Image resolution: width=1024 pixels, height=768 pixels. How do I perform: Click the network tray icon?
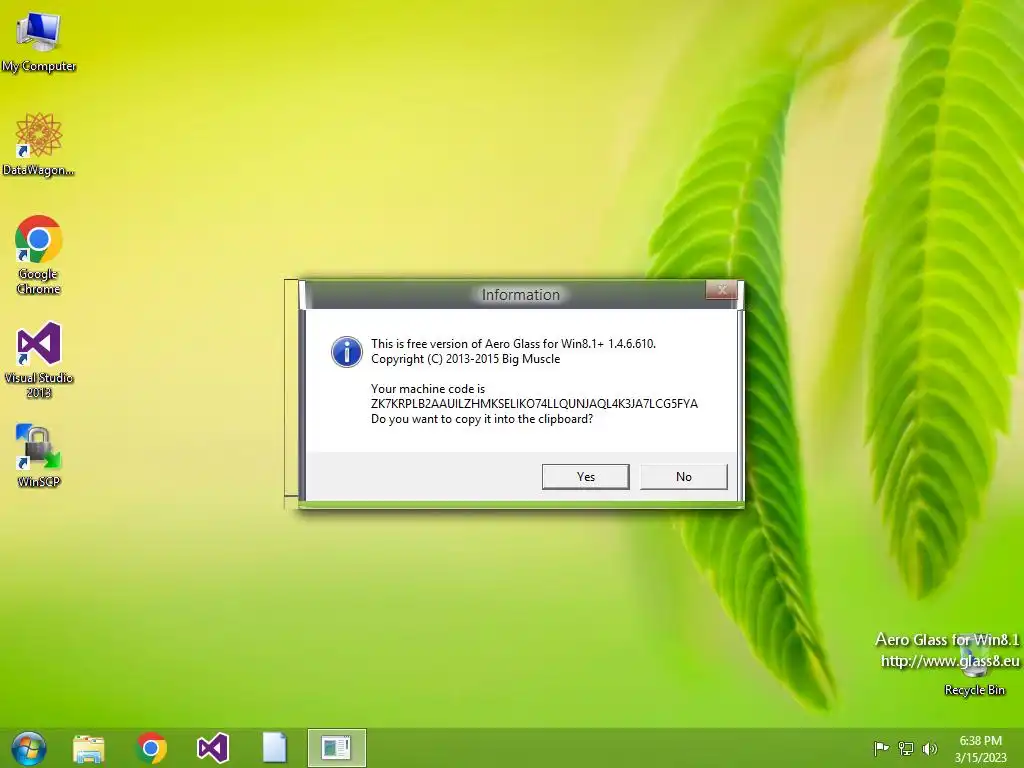(906, 748)
